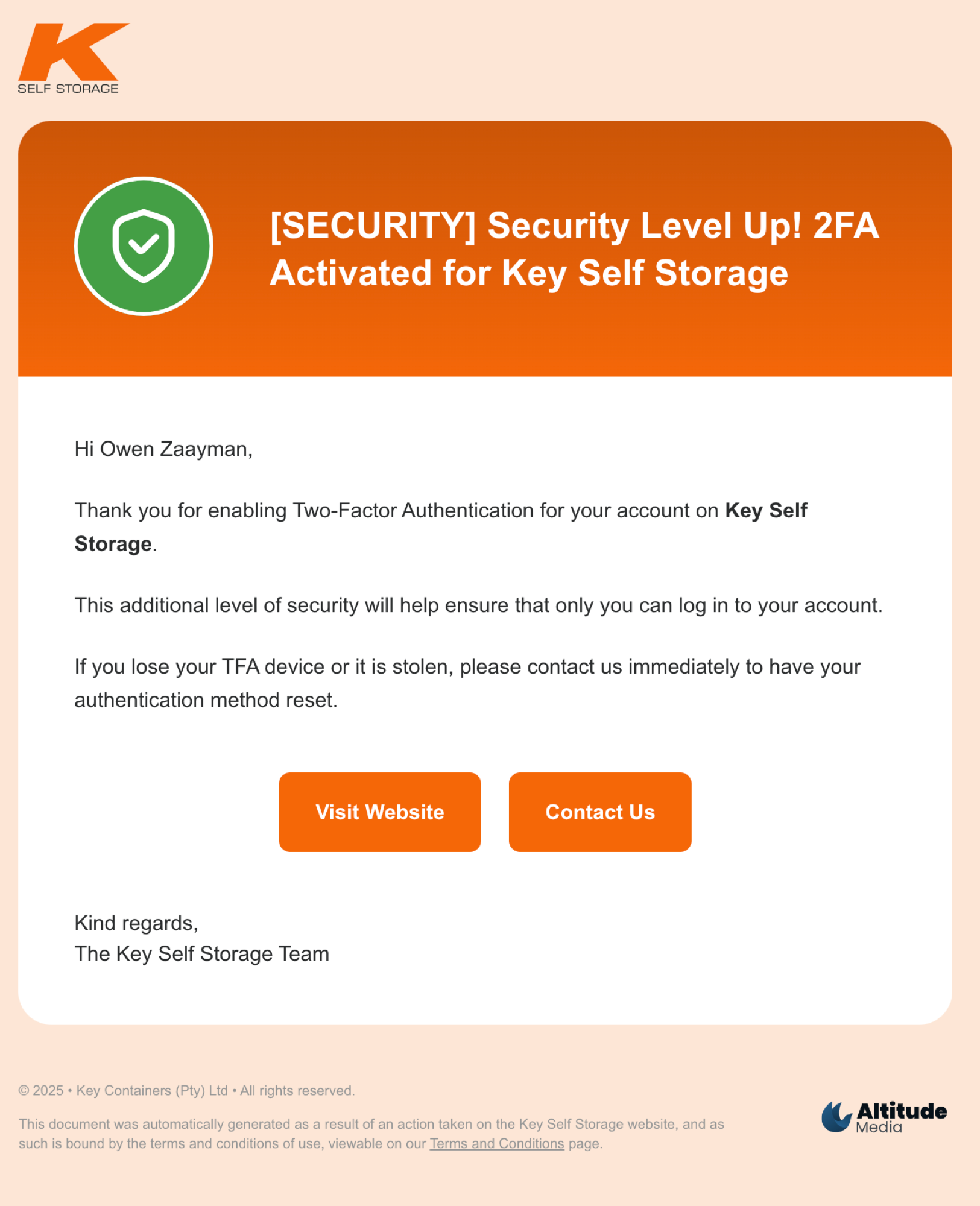
Task: Open the Visit Website button
Action: click(380, 812)
